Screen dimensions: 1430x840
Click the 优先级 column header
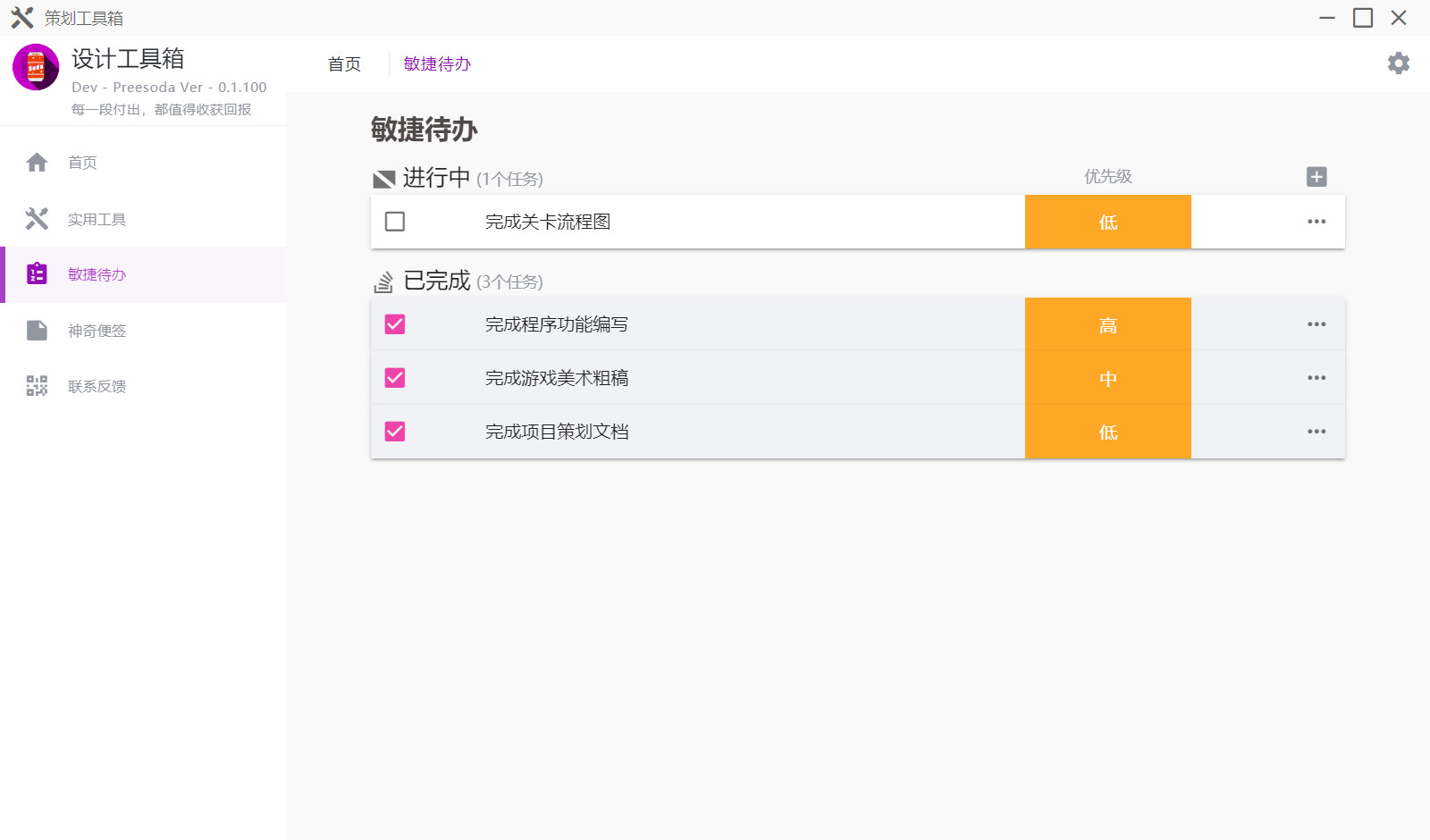tap(1107, 176)
